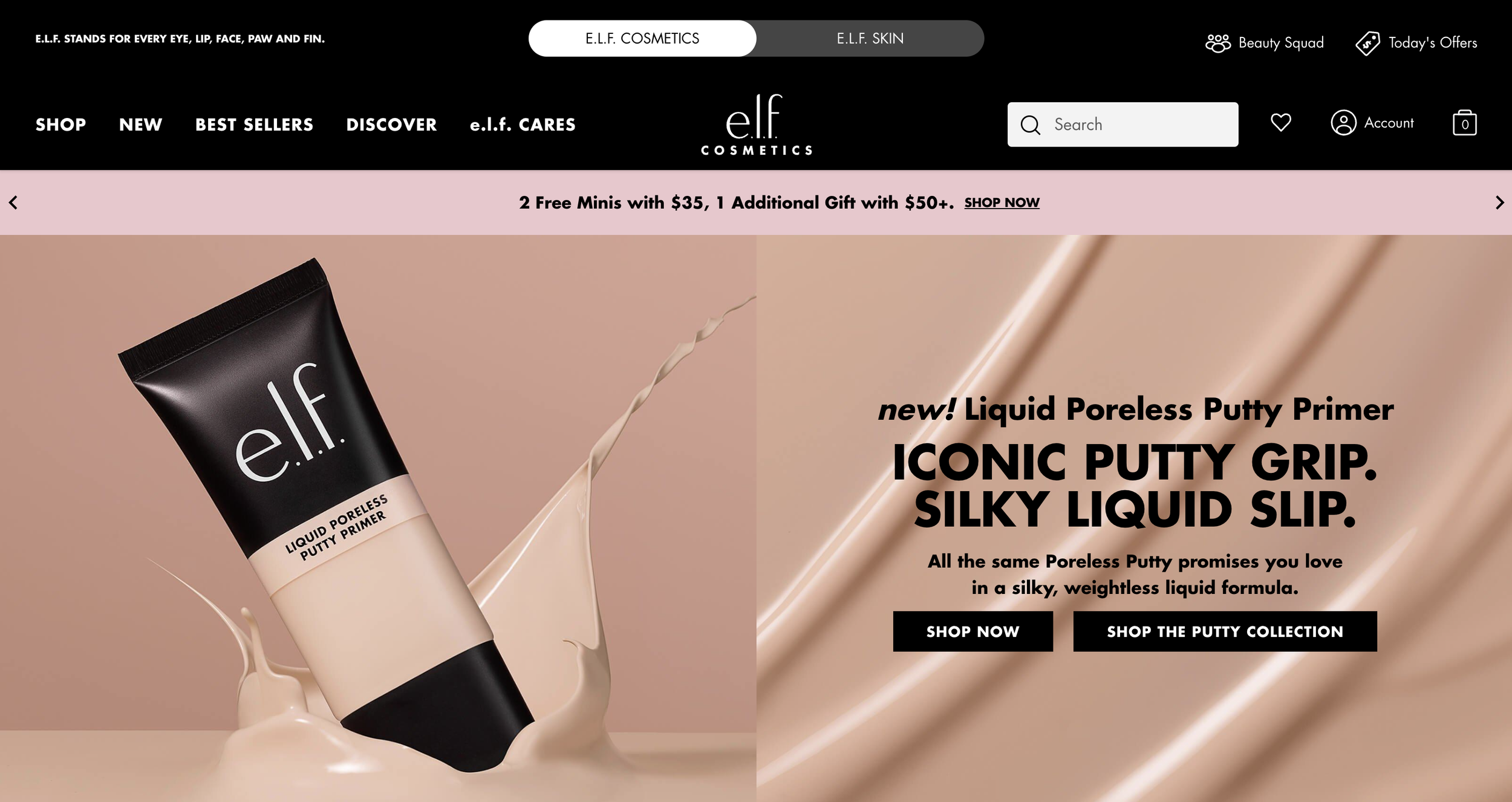Open the NEW menu
Screen dimensions: 1512x802
[140, 125]
